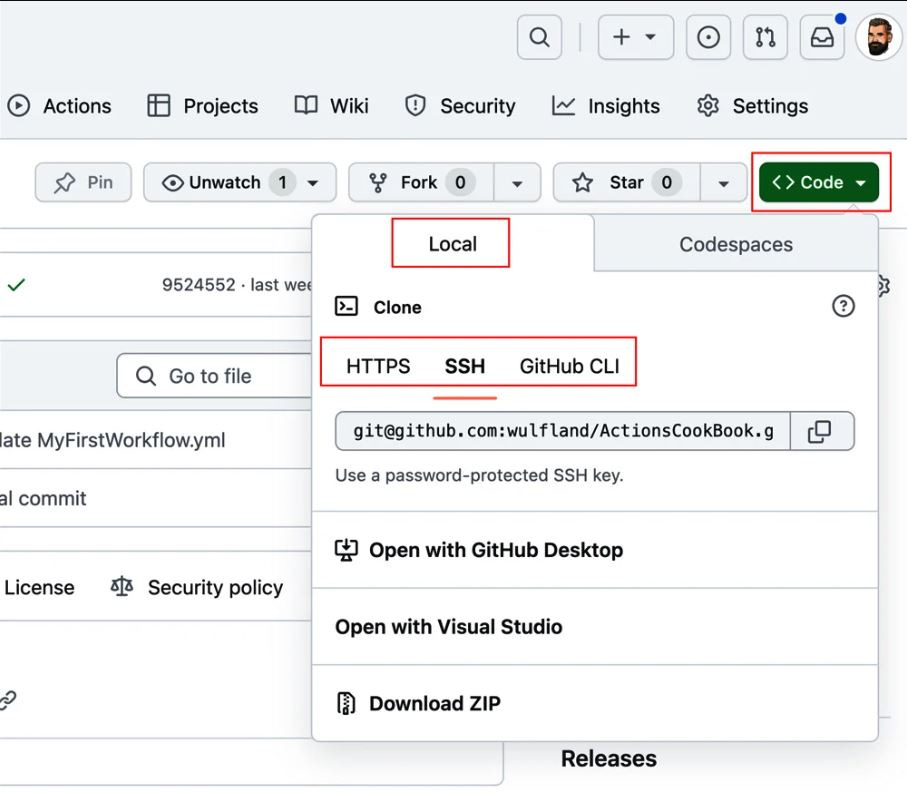907x792 pixels.
Task: Switch to the Codespaces tab
Action: 736,244
